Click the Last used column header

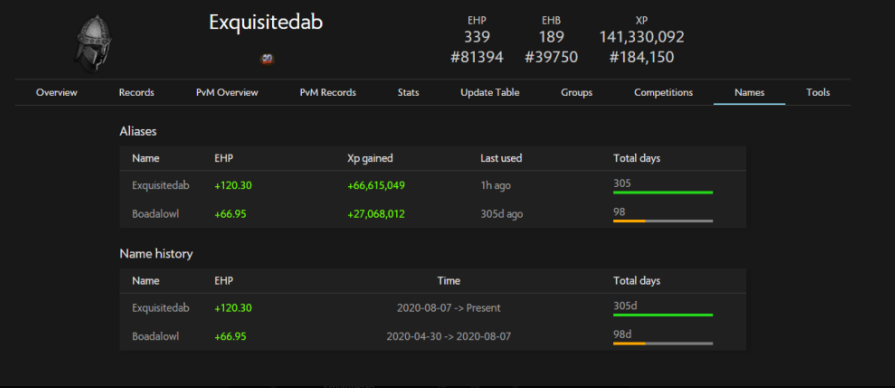click(501, 159)
